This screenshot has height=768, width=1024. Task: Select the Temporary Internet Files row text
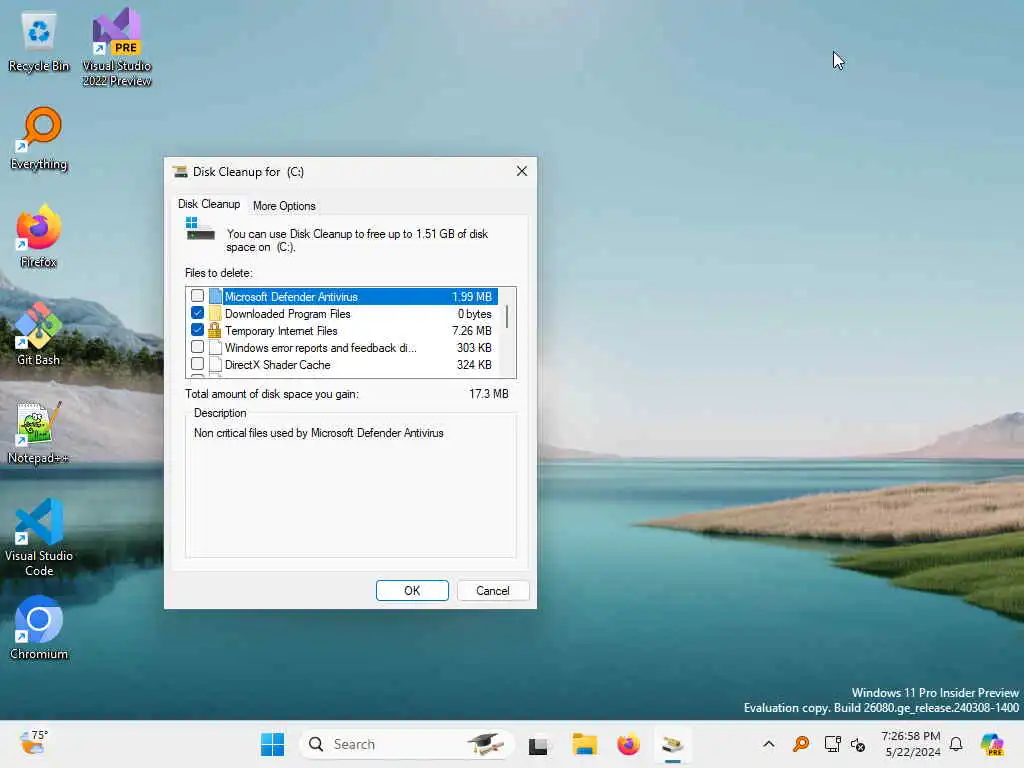pos(281,330)
